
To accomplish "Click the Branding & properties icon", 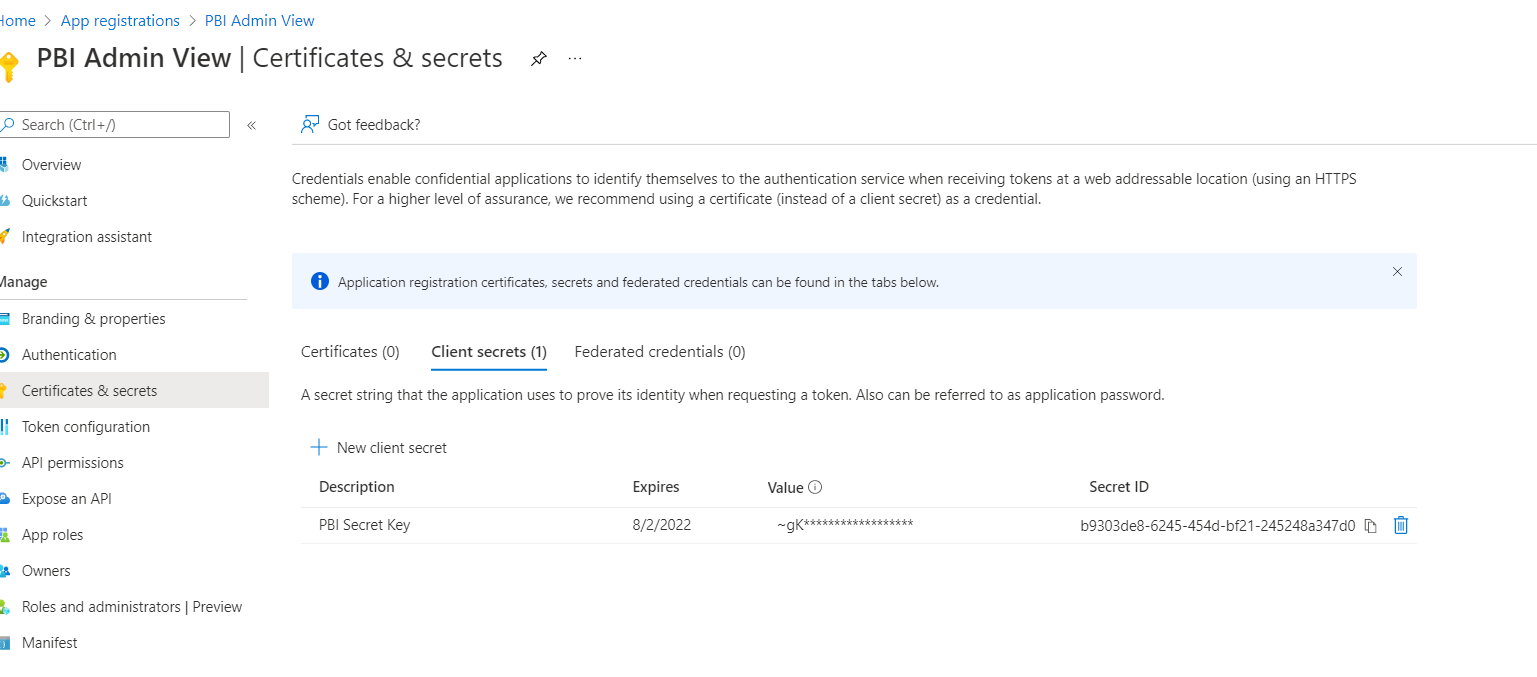I will 5,319.
